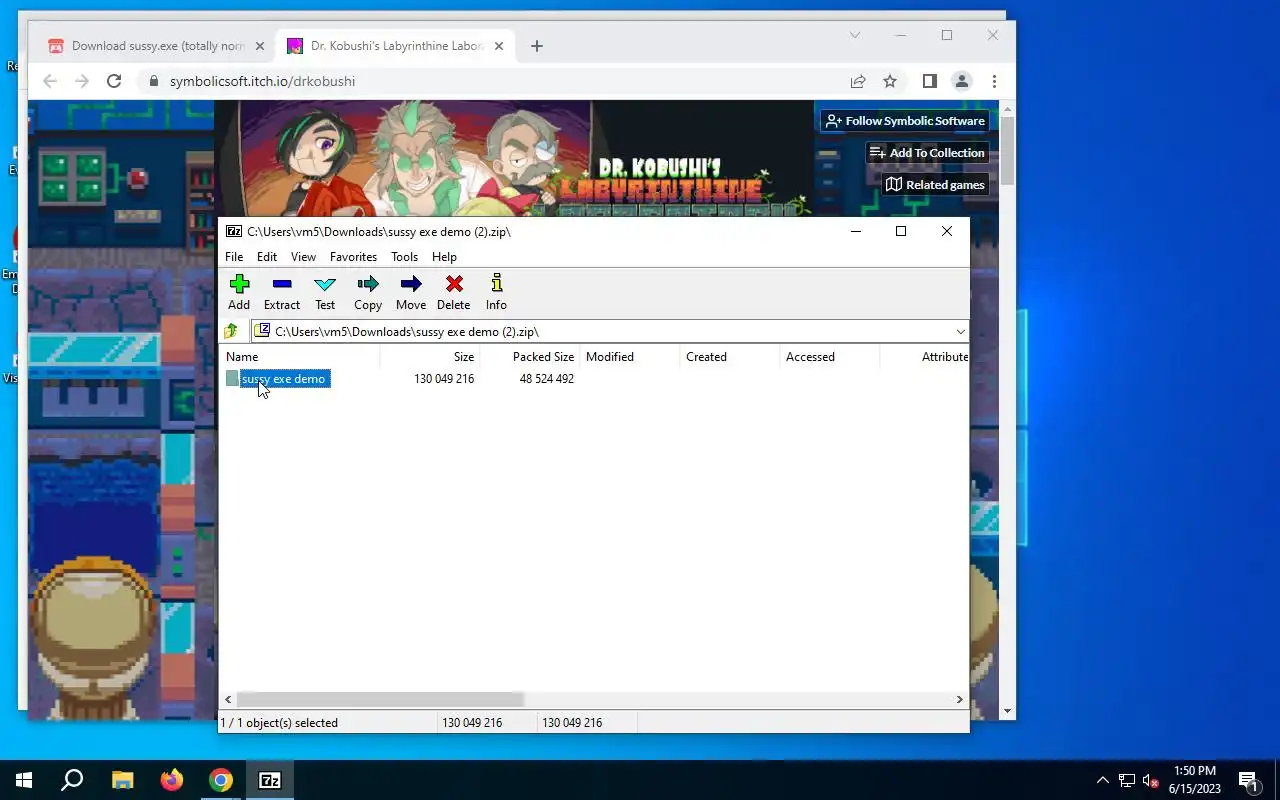The height and width of the screenshot is (800, 1280).
Task: Go forward in Chrome
Action: tap(82, 81)
